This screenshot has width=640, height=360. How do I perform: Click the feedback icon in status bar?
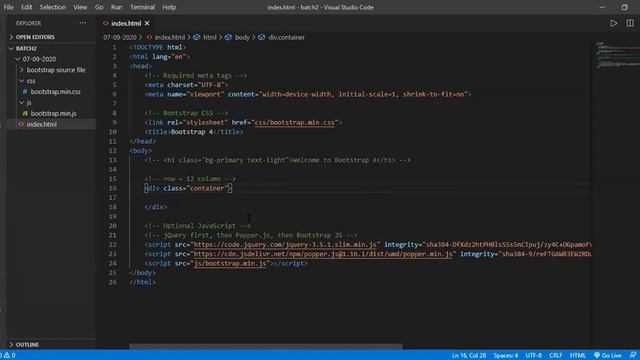click(x=633, y=355)
